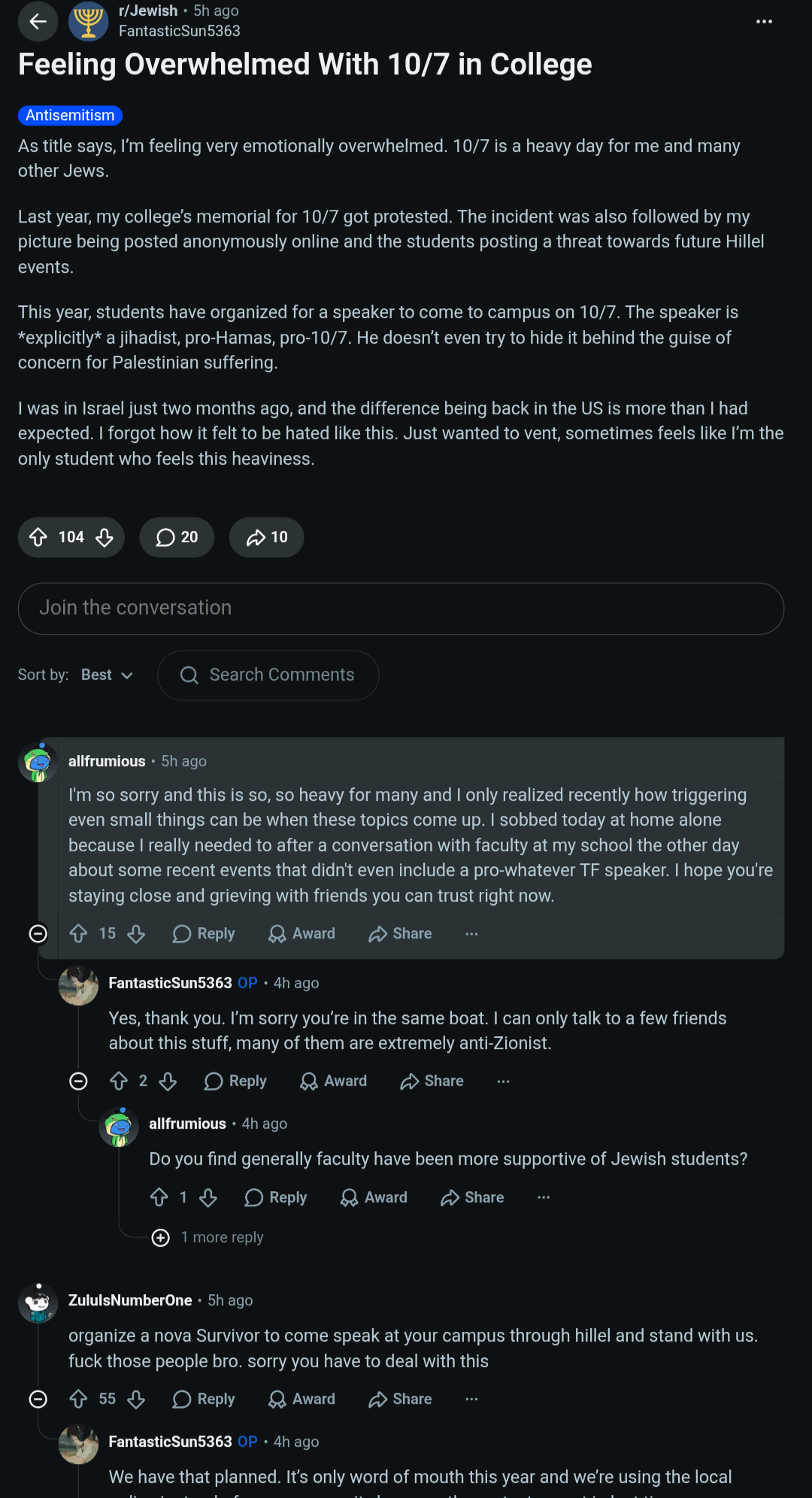Award allfrumious's 'Do you find generally' comment

[x=374, y=1197]
